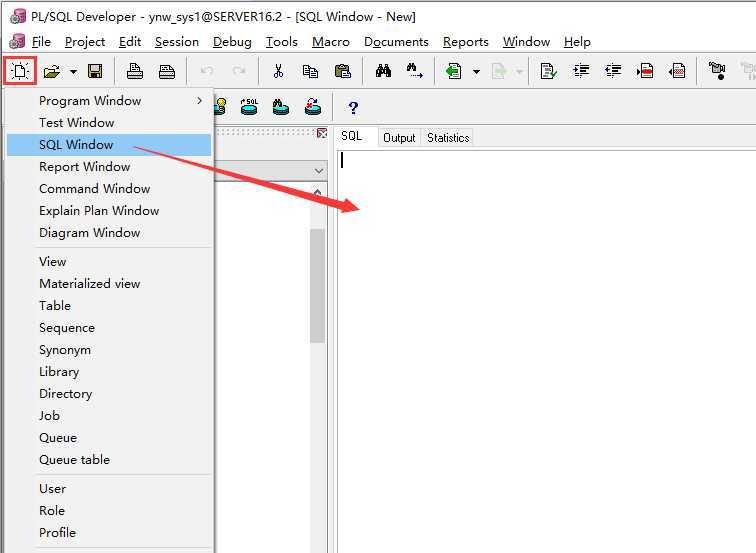Expand the Program Window submenu
This screenshot has width=756, height=553.
click(109, 101)
